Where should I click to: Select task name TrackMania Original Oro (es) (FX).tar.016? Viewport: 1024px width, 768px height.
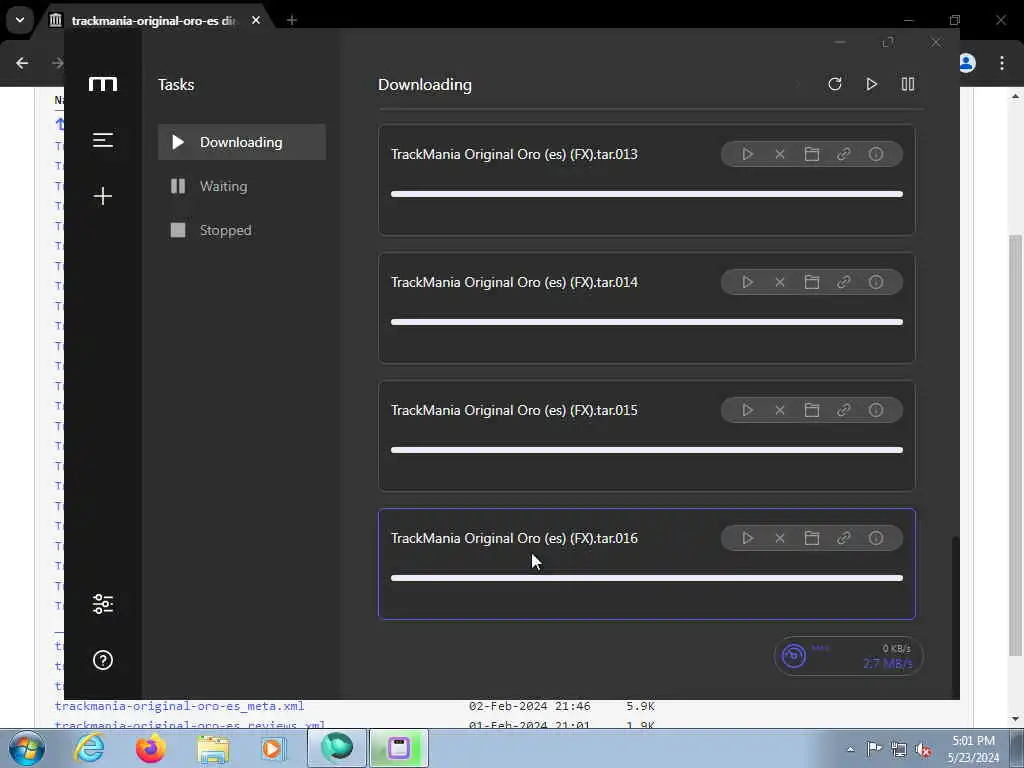coord(514,538)
